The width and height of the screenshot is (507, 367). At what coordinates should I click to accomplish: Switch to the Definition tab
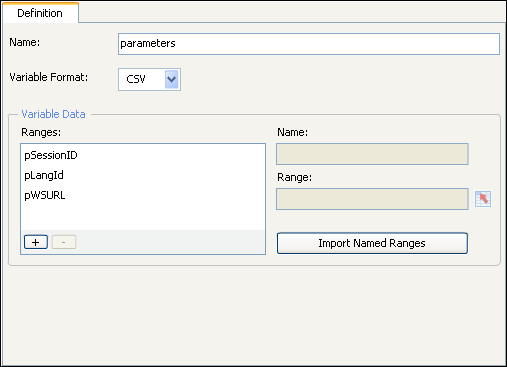coord(40,13)
